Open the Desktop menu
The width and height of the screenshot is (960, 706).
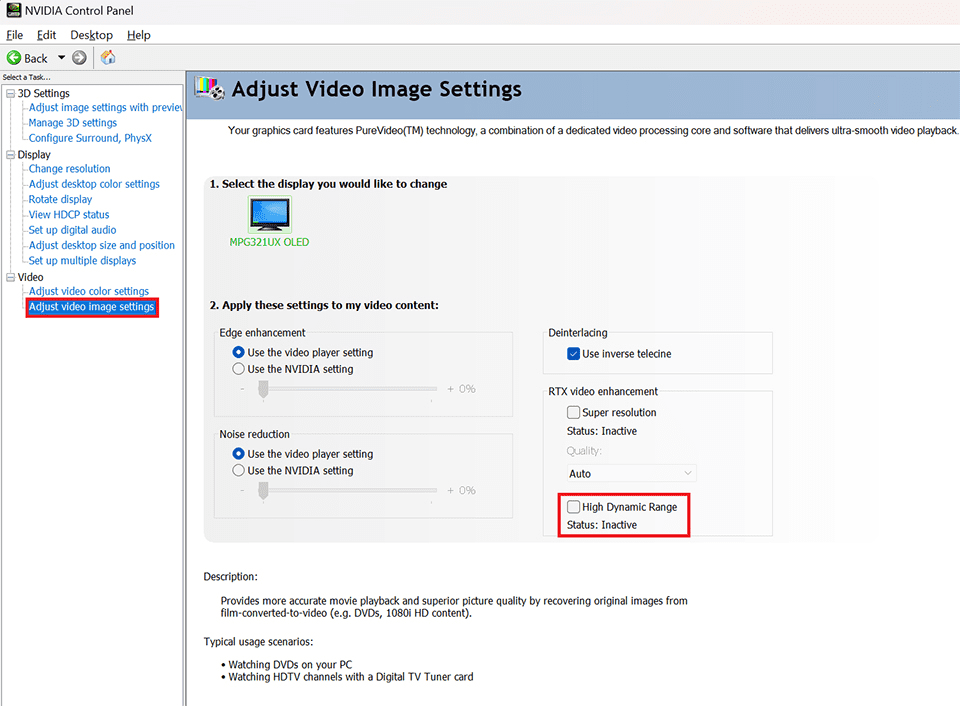pos(91,35)
